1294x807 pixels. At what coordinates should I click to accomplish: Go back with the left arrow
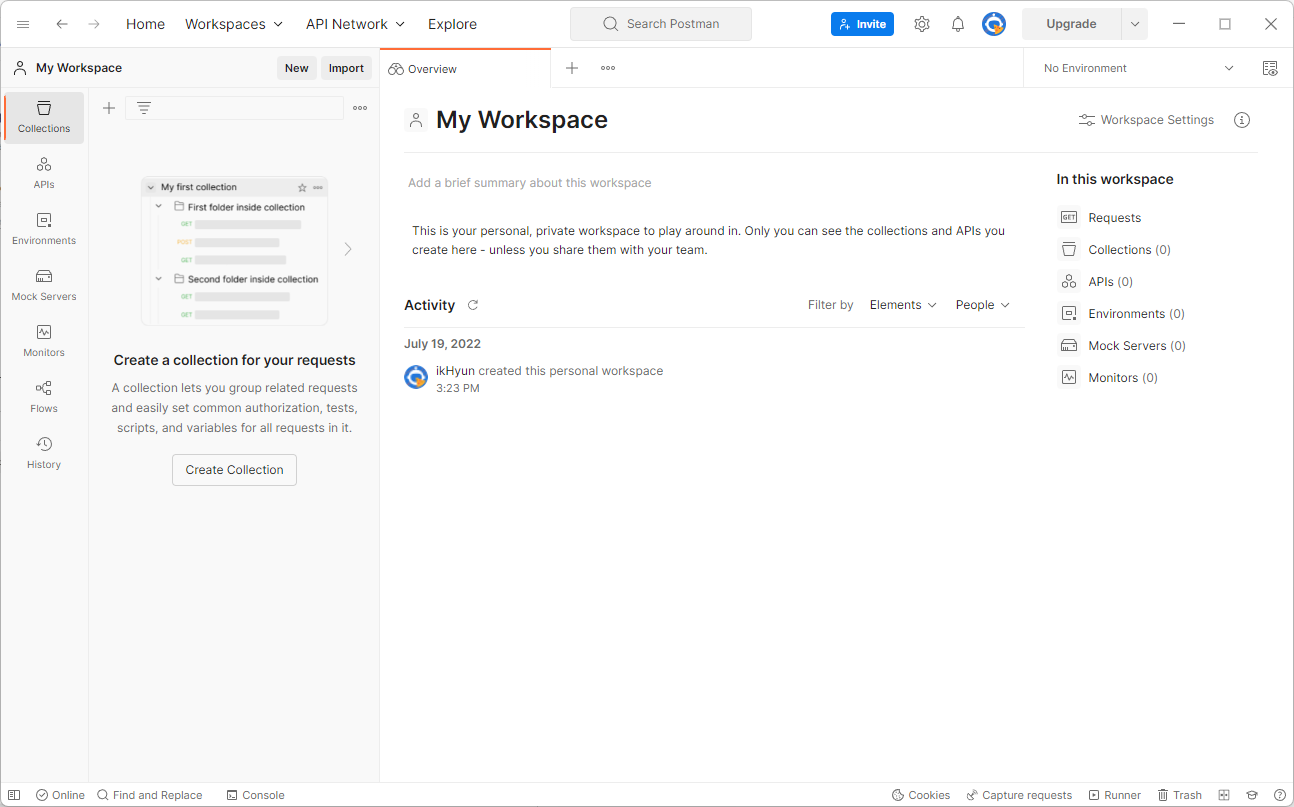(x=62, y=24)
